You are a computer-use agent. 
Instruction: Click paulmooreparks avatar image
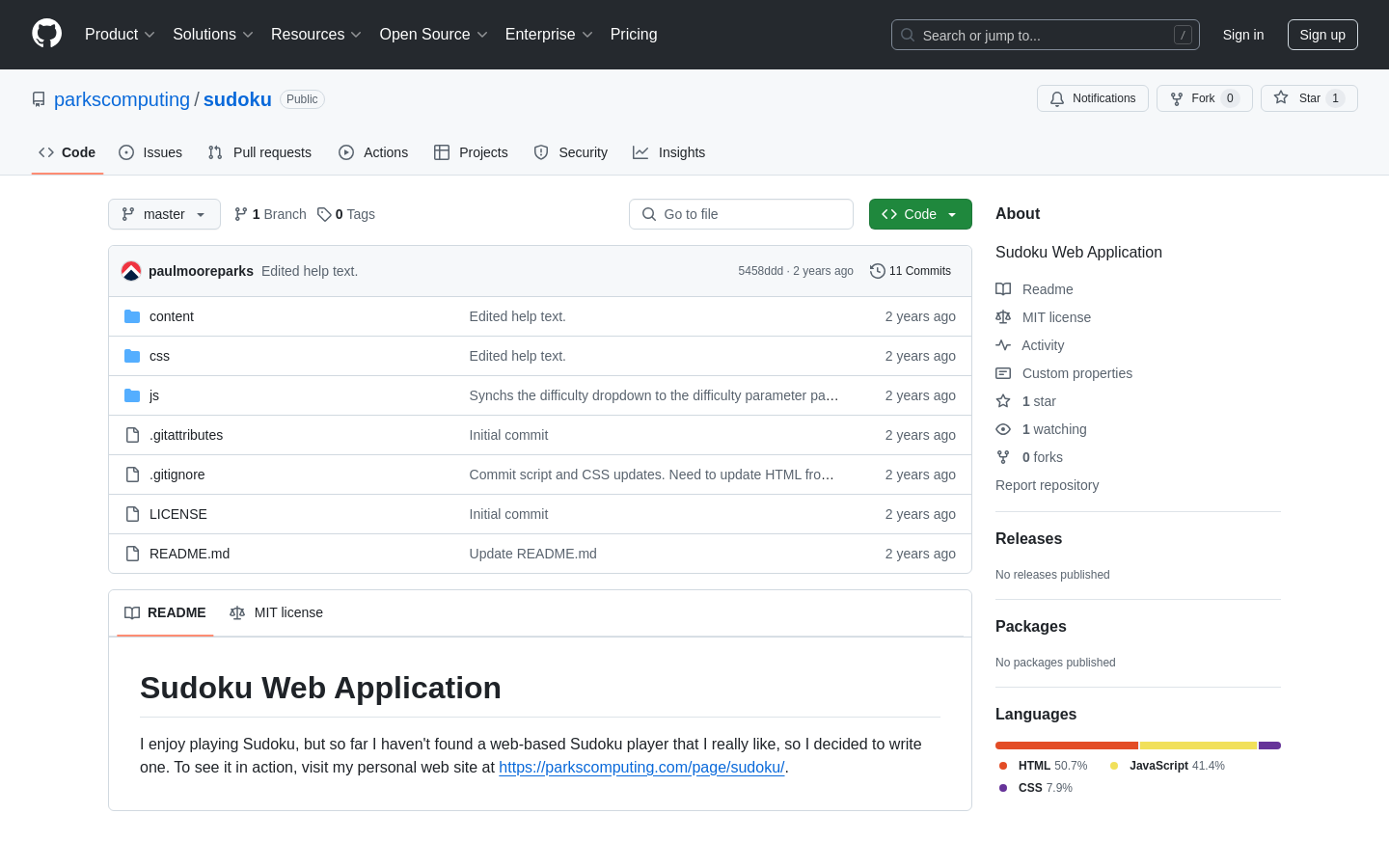[131, 271]
